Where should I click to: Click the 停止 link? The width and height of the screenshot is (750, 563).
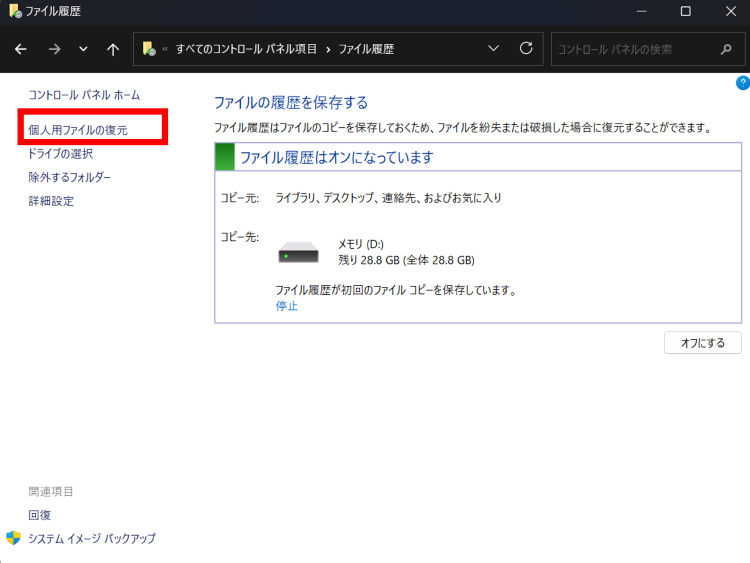pyautogui.click(x=287, y=306)
